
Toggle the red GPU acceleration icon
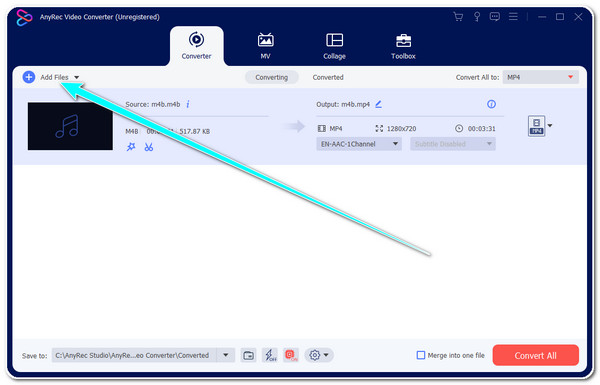[291, 355]
